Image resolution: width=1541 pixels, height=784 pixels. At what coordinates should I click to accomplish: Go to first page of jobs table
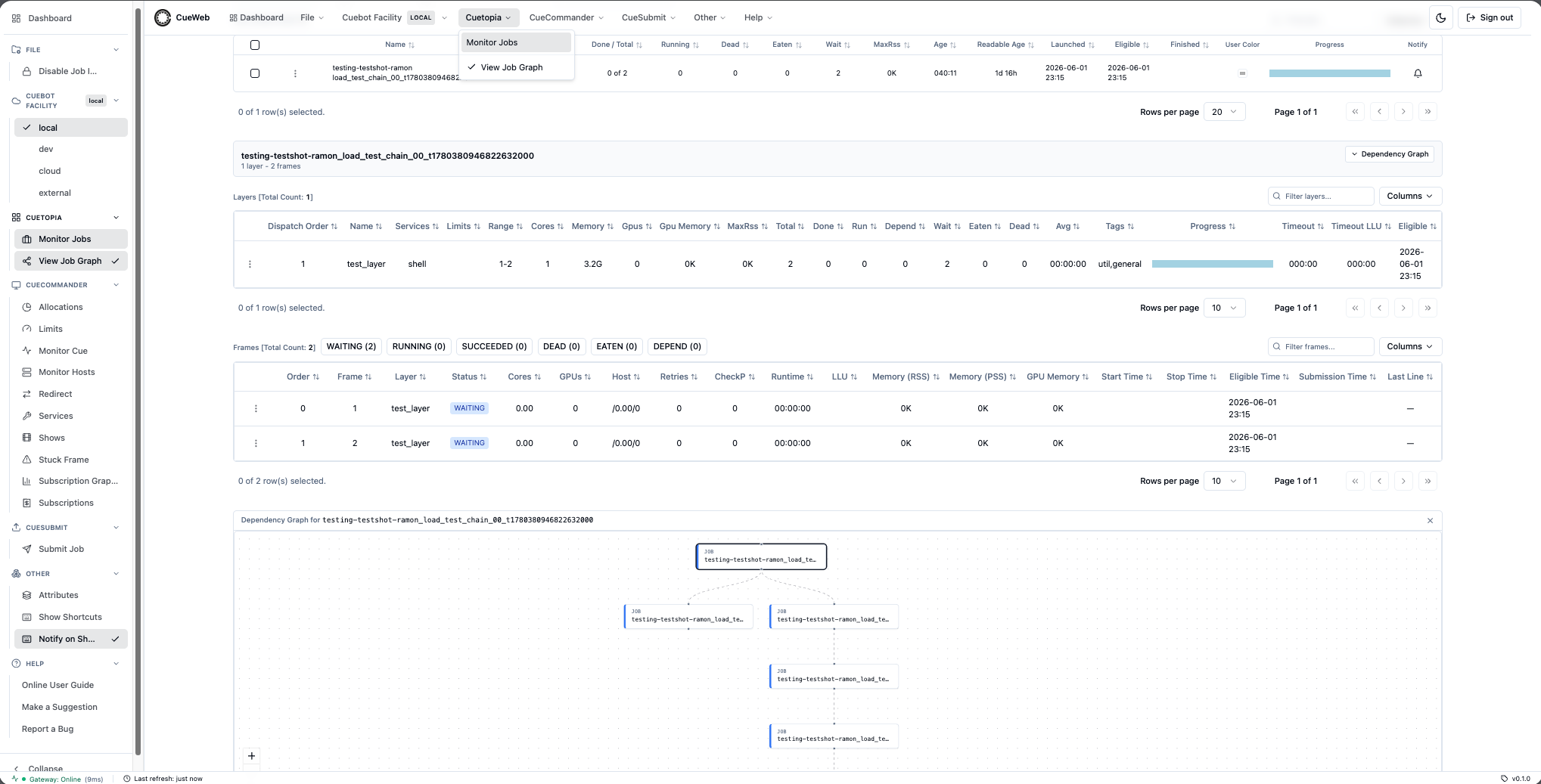(x=1355, y=112)
